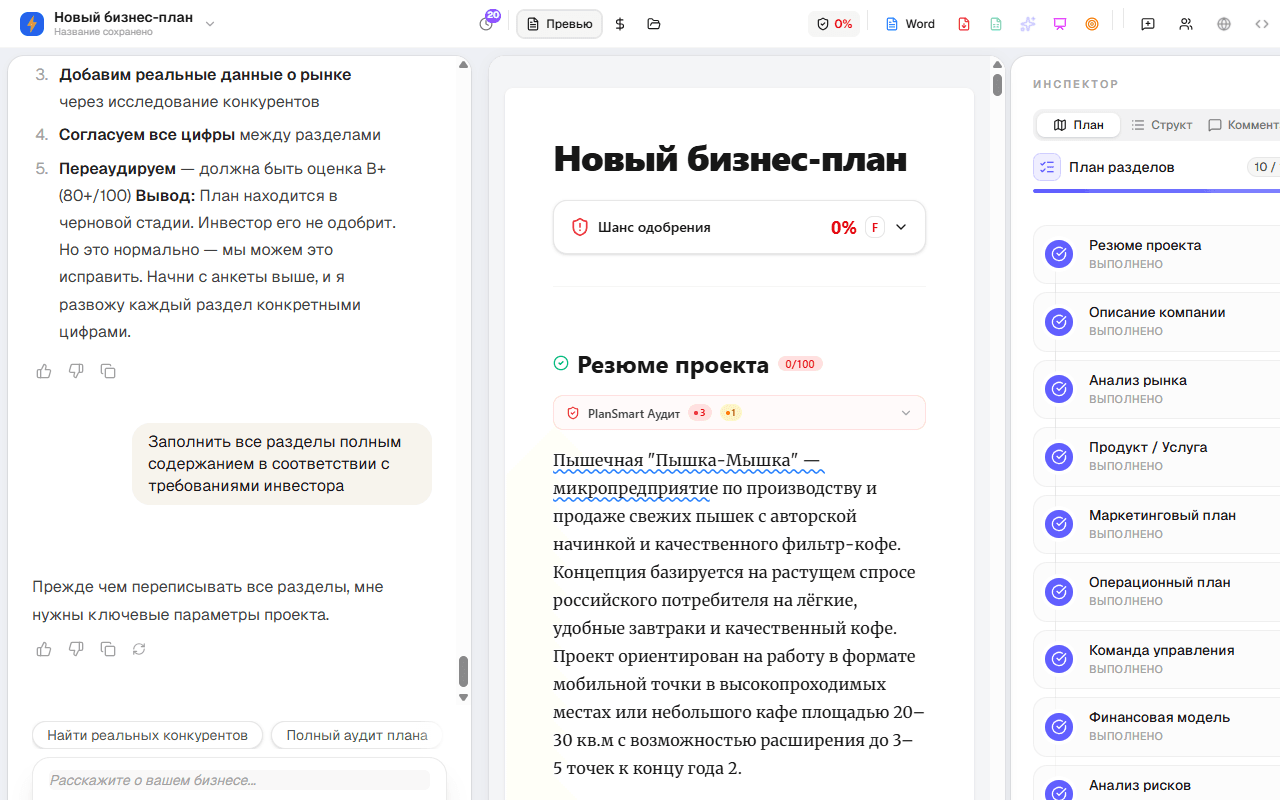Switch to the Структ tab
The height and width of the screenshot is (800, 1280).
tap(1161, 124)
